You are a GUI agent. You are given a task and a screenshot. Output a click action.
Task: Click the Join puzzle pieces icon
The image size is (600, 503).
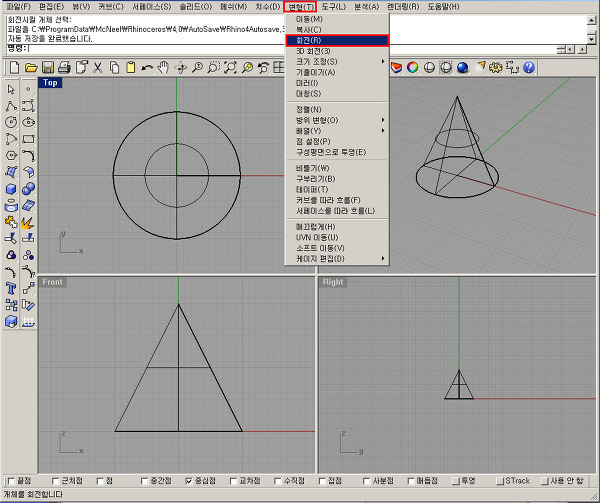(x=11, y=222)
